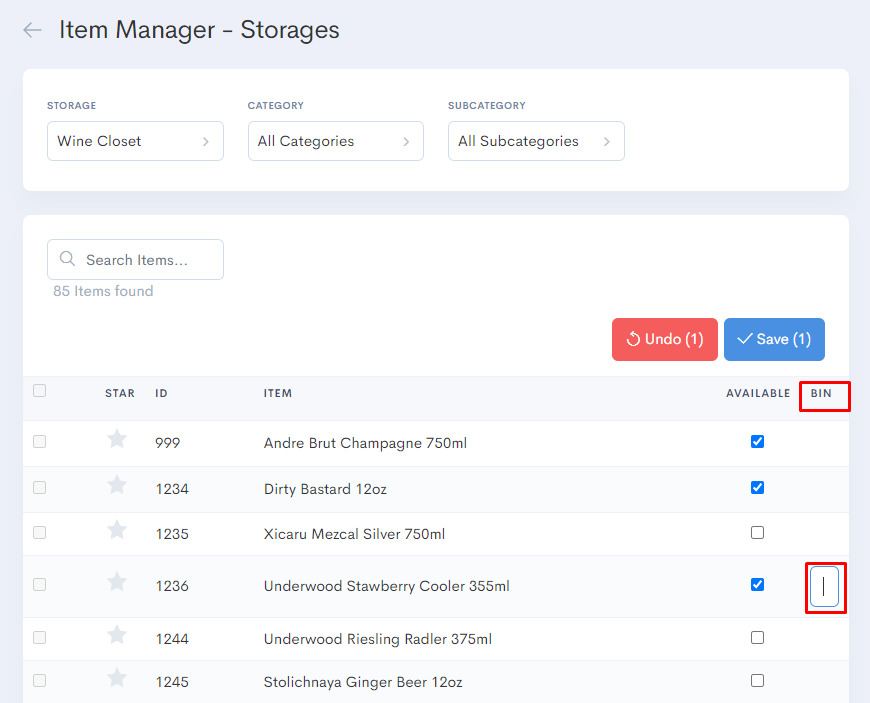The width and height of the screenshot is (870, 703).
Task: Click the back arrow beside Item Manager title
Action: [x=31, y=29]
